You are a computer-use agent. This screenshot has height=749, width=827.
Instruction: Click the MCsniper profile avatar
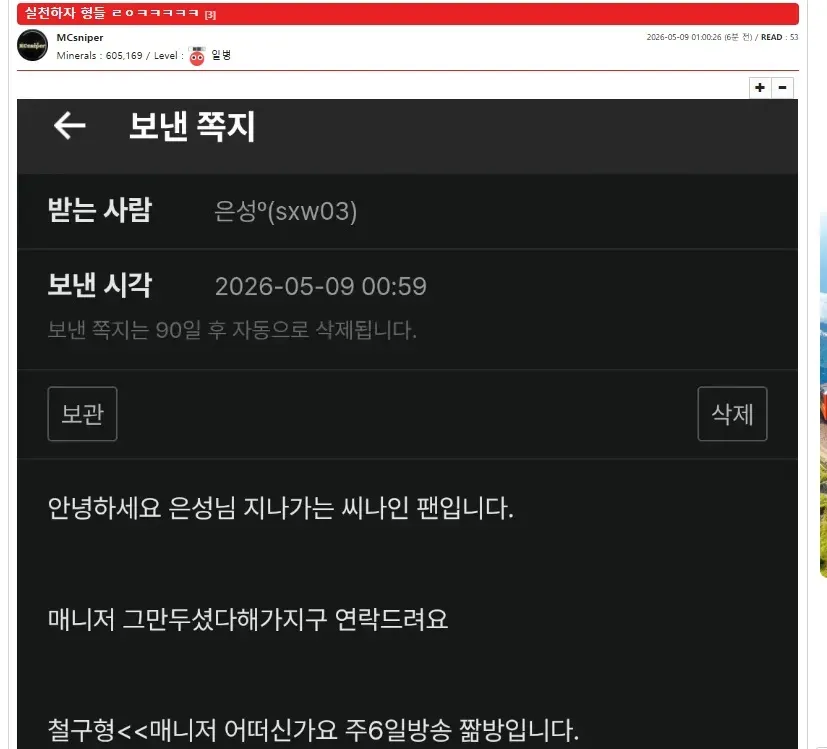pos(33,45)
